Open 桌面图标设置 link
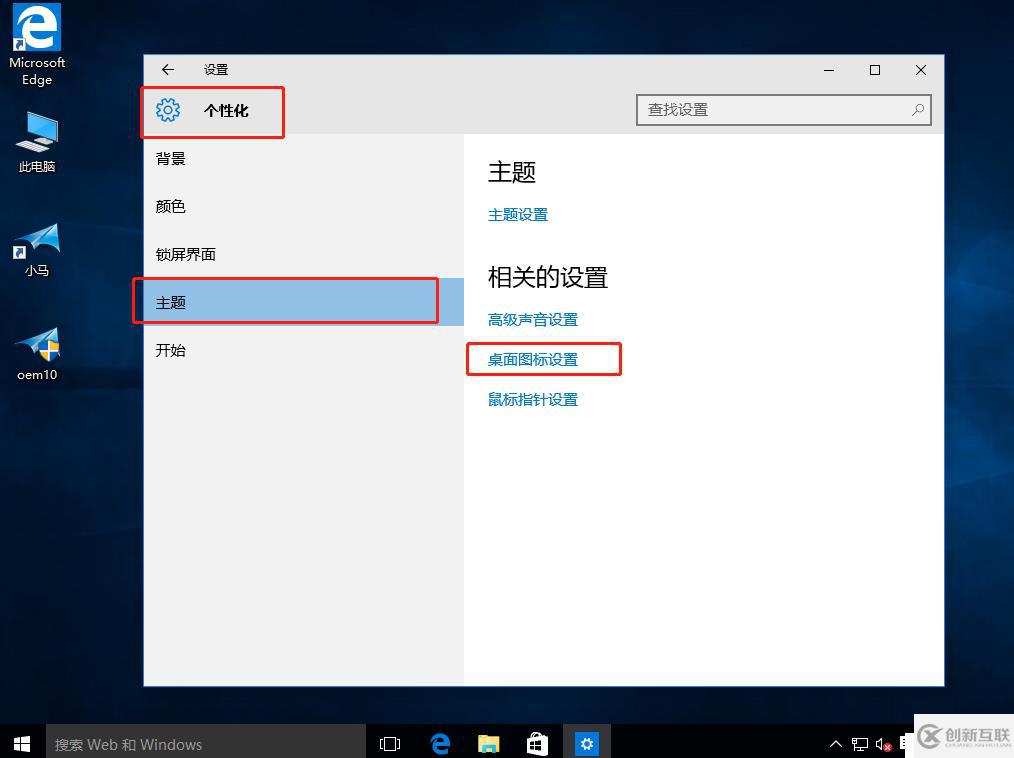Image resolution: width=1014 pixels, height=758 pixels. click(x=533, y=360)
